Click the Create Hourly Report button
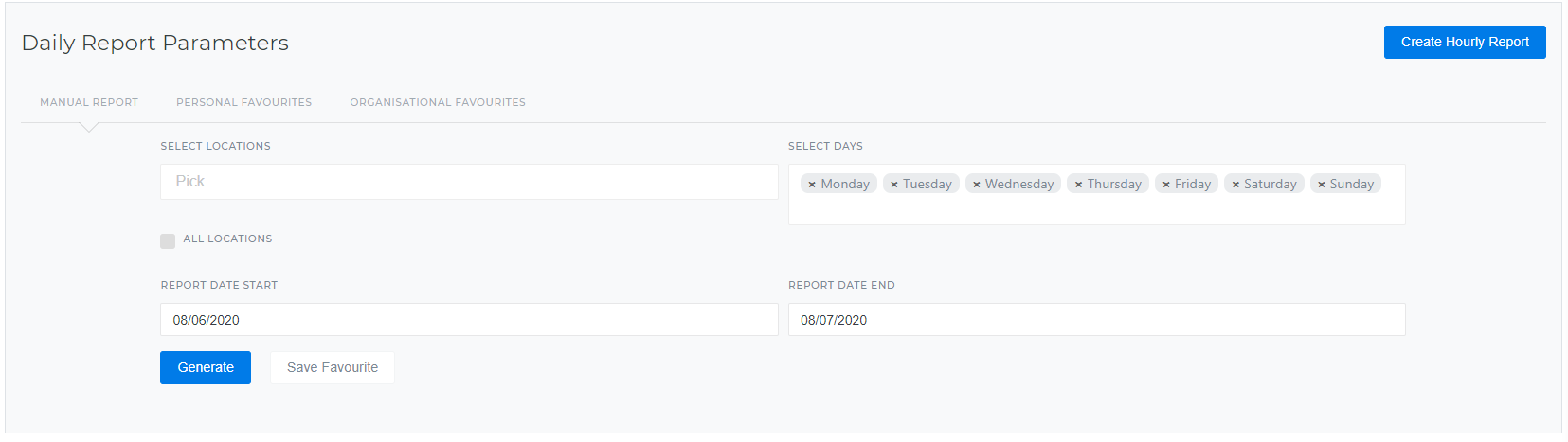Screen dimensions: 1568x442 [x=1465, y=42]
